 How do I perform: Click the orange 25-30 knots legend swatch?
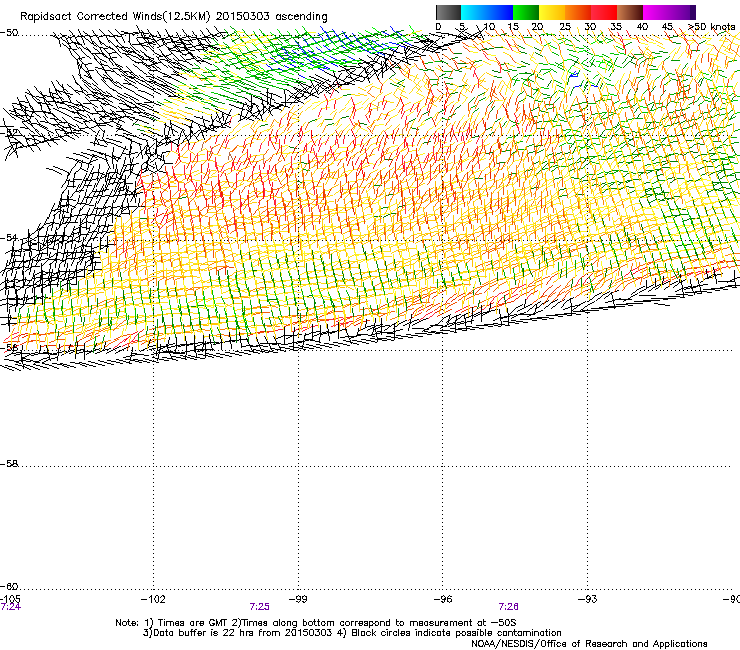(578, 12)
